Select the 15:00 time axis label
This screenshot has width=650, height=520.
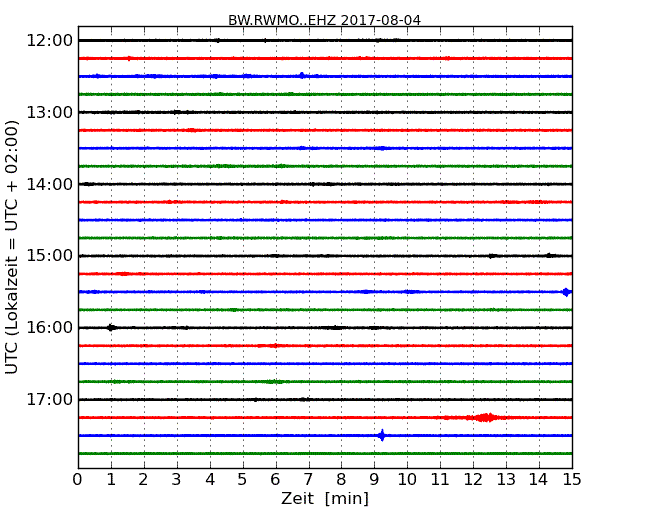(49, 255)
